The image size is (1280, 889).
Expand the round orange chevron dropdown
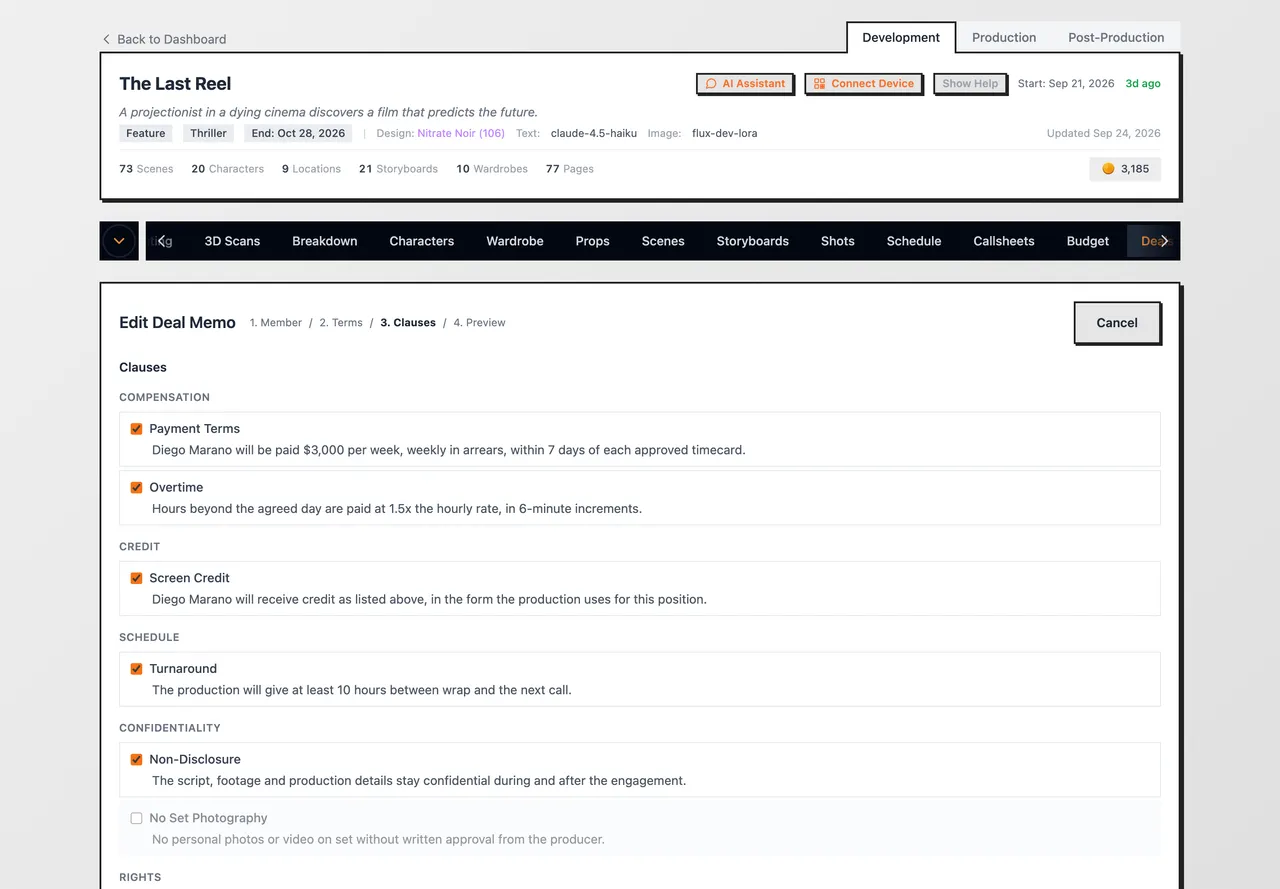point(119,241)
